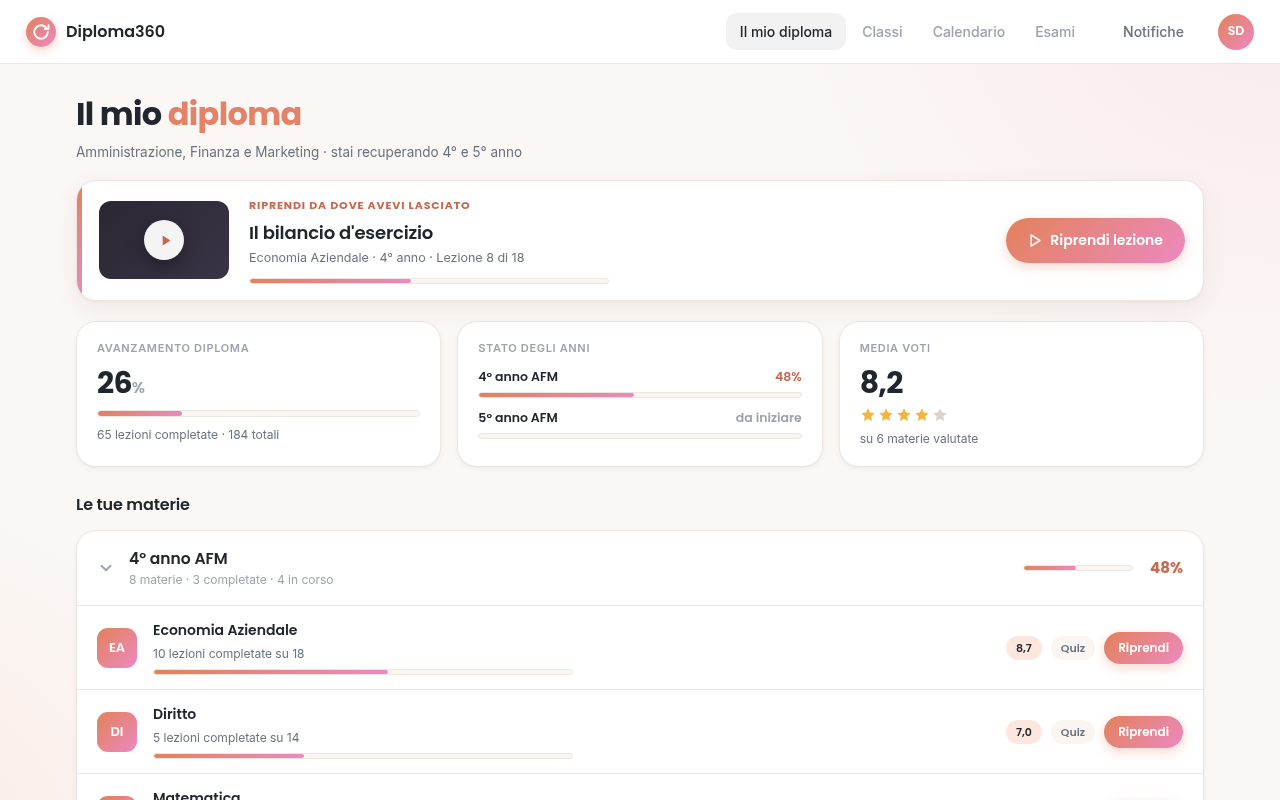The height and width of the screenshot is (800, 1280).
Task: Click the Il bilancio d'esercizio title
Action: coord(341,233)
